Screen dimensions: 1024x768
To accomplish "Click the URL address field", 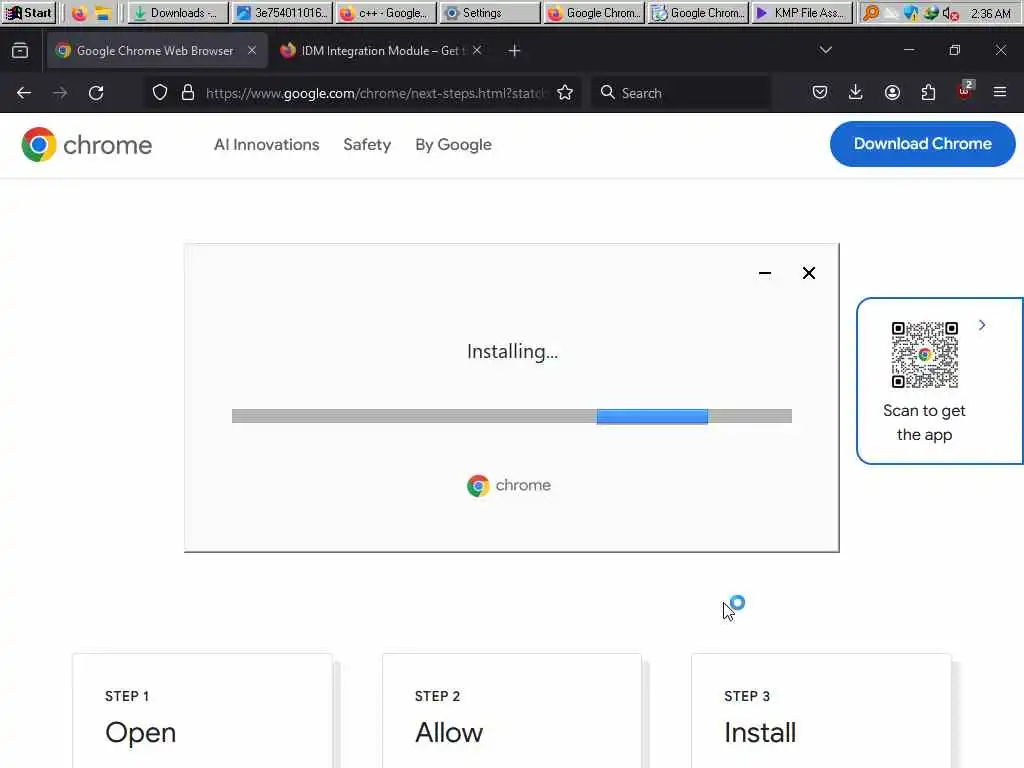I will [x=376, y=93].
